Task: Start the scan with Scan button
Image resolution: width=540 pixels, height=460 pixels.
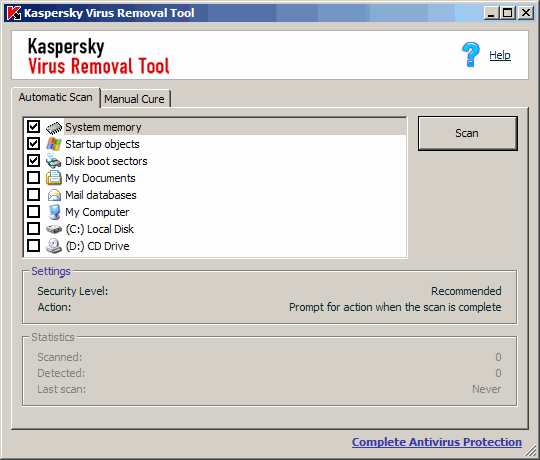Action: coord(467,133)
